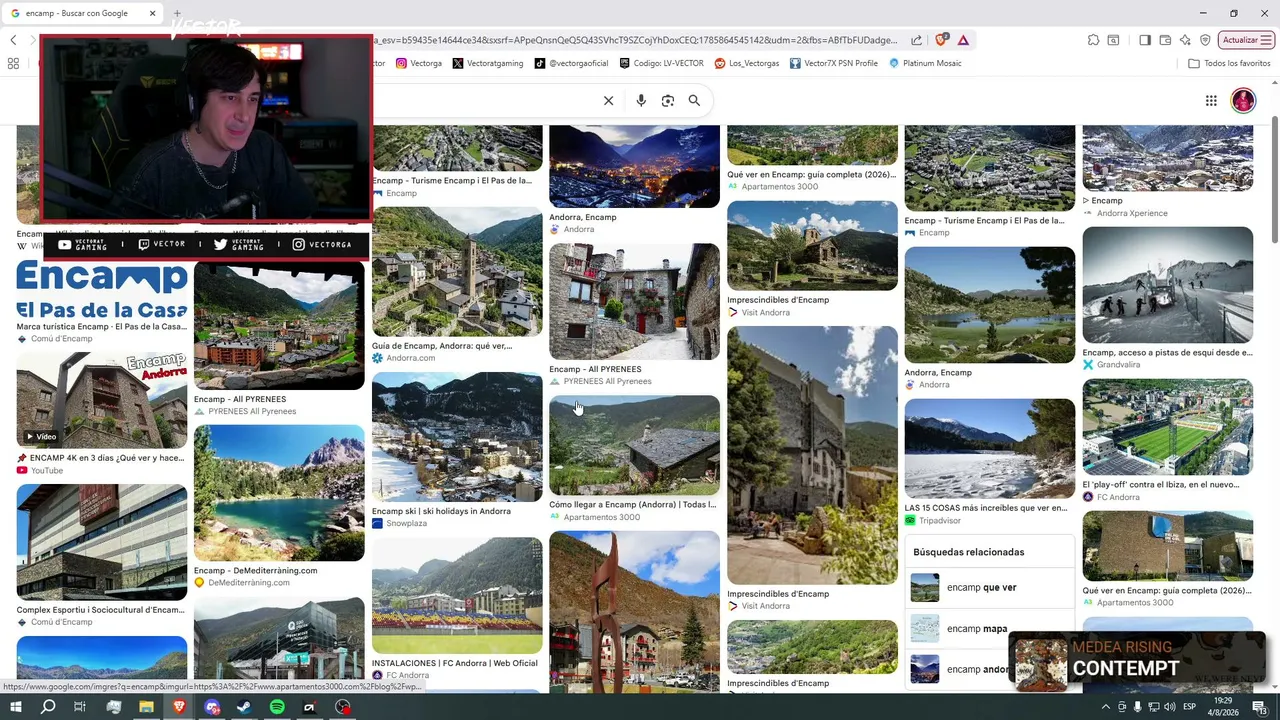Open File Explorer from the taskbar

pyautogui.click(x=146, y=707)
